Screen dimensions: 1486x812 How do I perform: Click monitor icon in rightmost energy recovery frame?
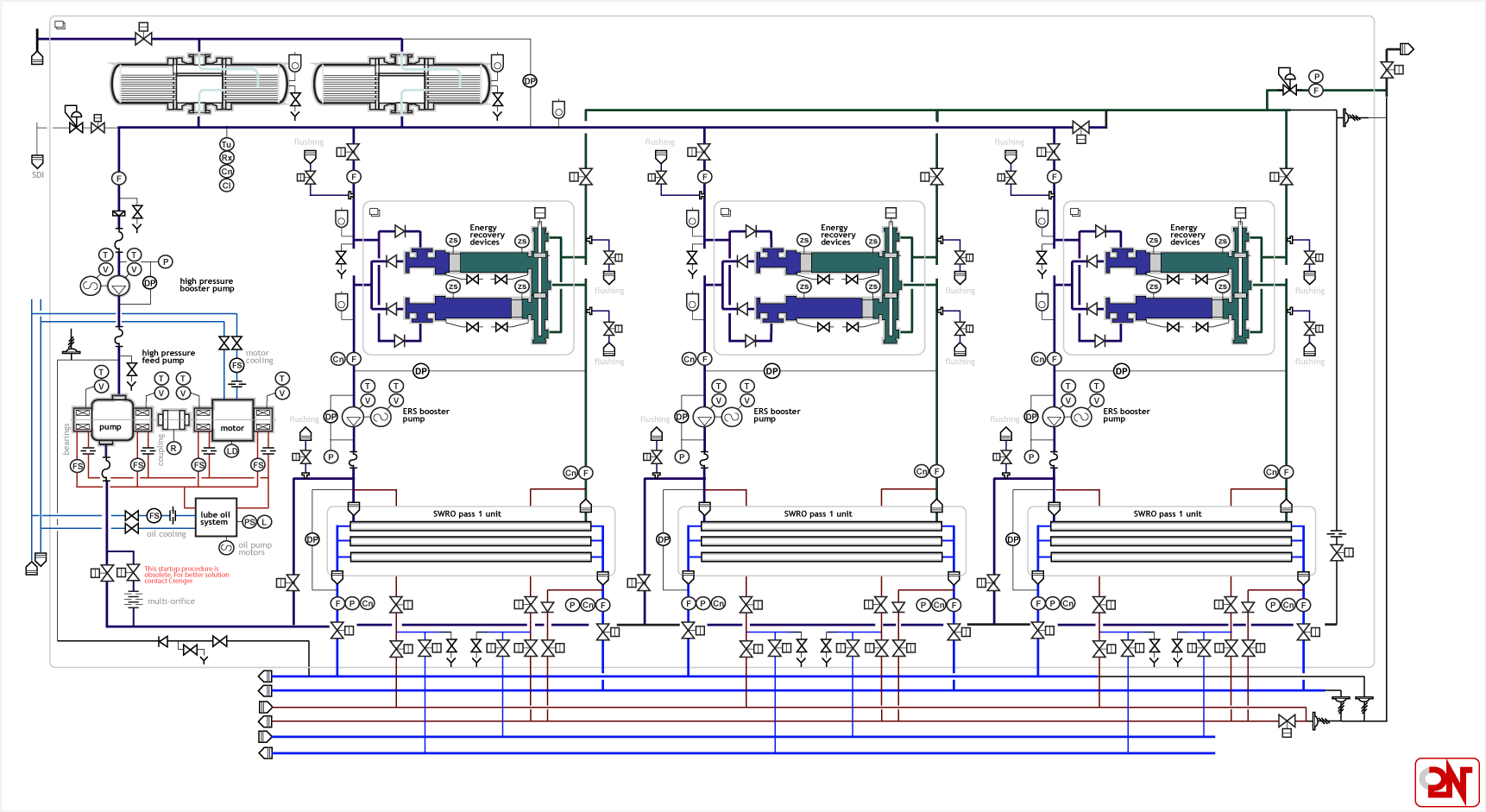pos(1075,211)
